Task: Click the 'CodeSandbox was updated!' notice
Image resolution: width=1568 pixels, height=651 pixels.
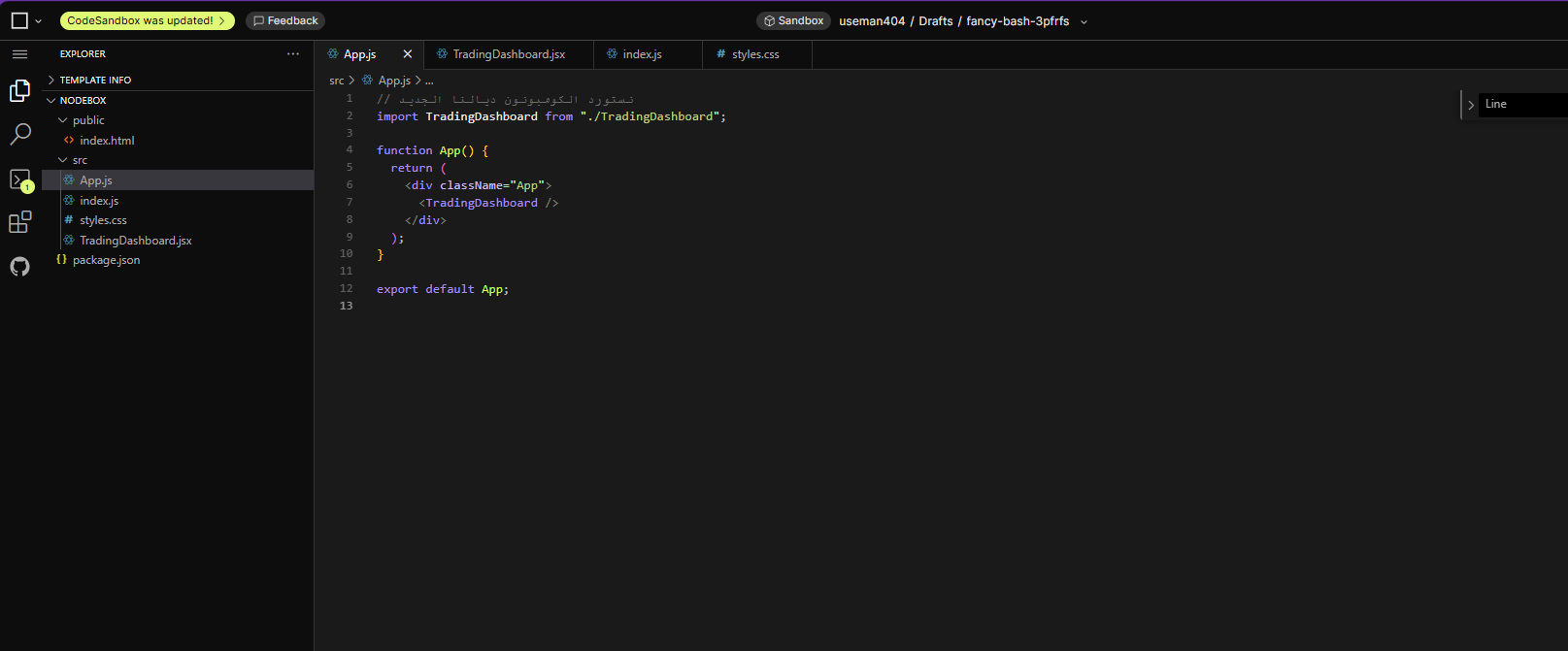Action: click(x=147, y=20)
